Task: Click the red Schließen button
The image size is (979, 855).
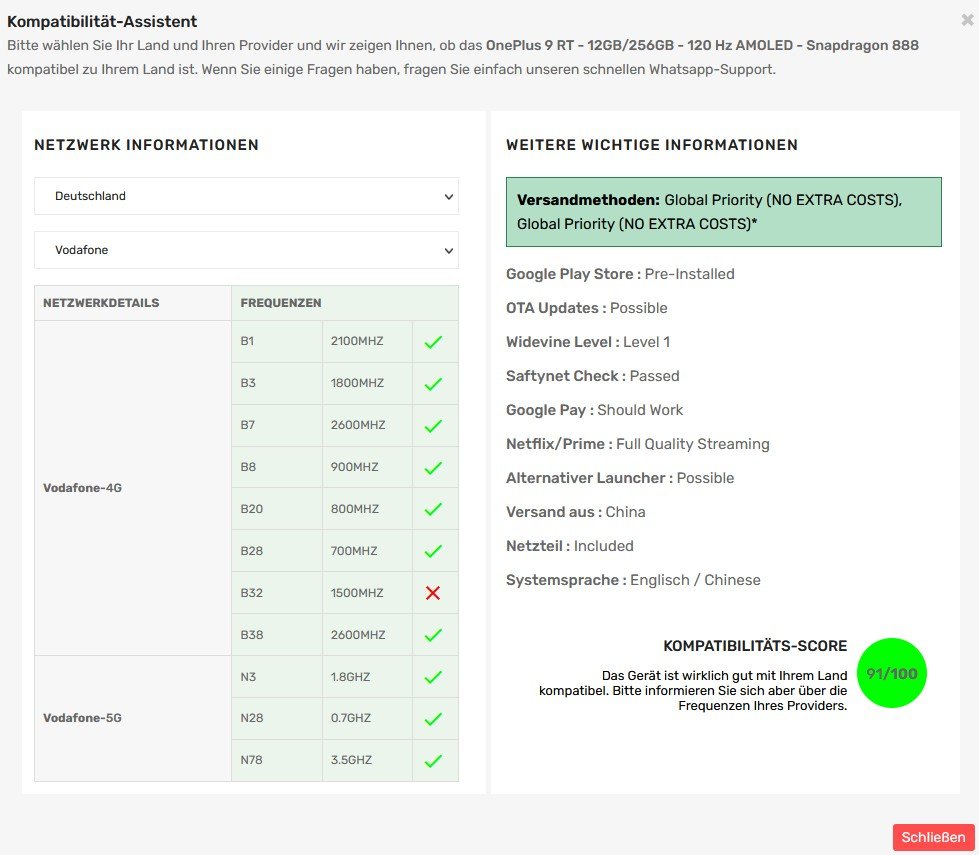Action: (x=933, y=837)
